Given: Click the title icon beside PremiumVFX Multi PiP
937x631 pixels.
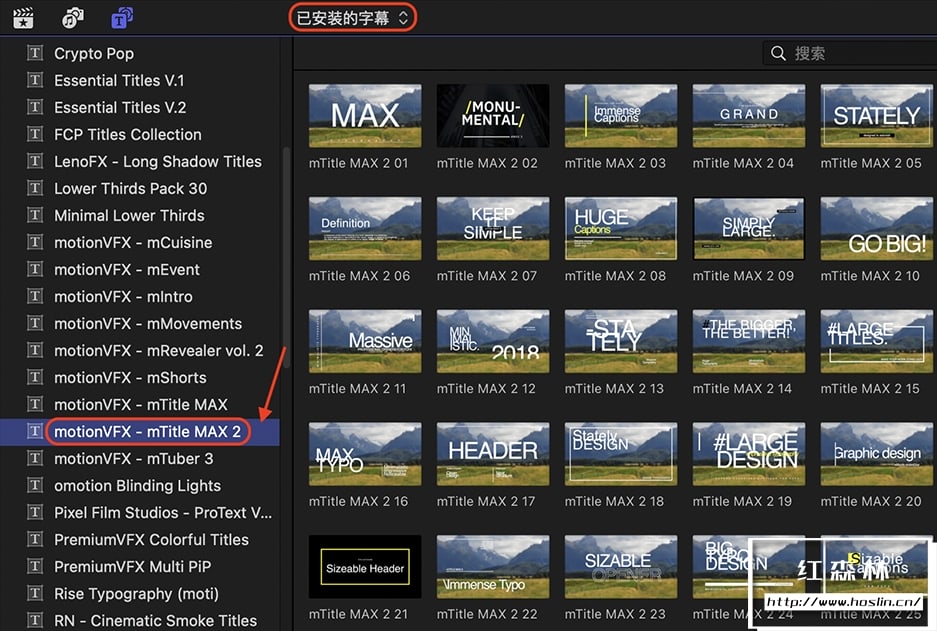Looking at the screenshot, I should pyautogui.click(x=35, y=566).
